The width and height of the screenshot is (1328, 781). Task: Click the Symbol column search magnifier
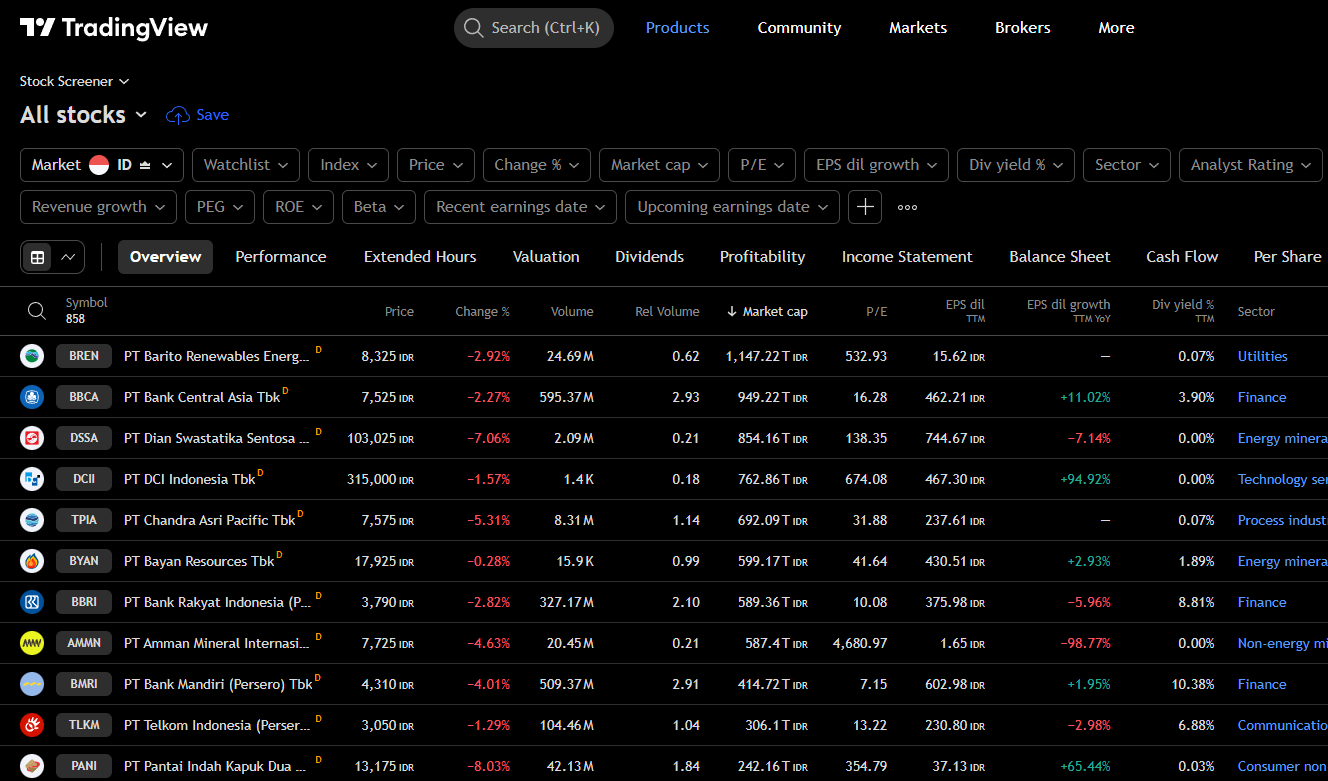(37, 311)
